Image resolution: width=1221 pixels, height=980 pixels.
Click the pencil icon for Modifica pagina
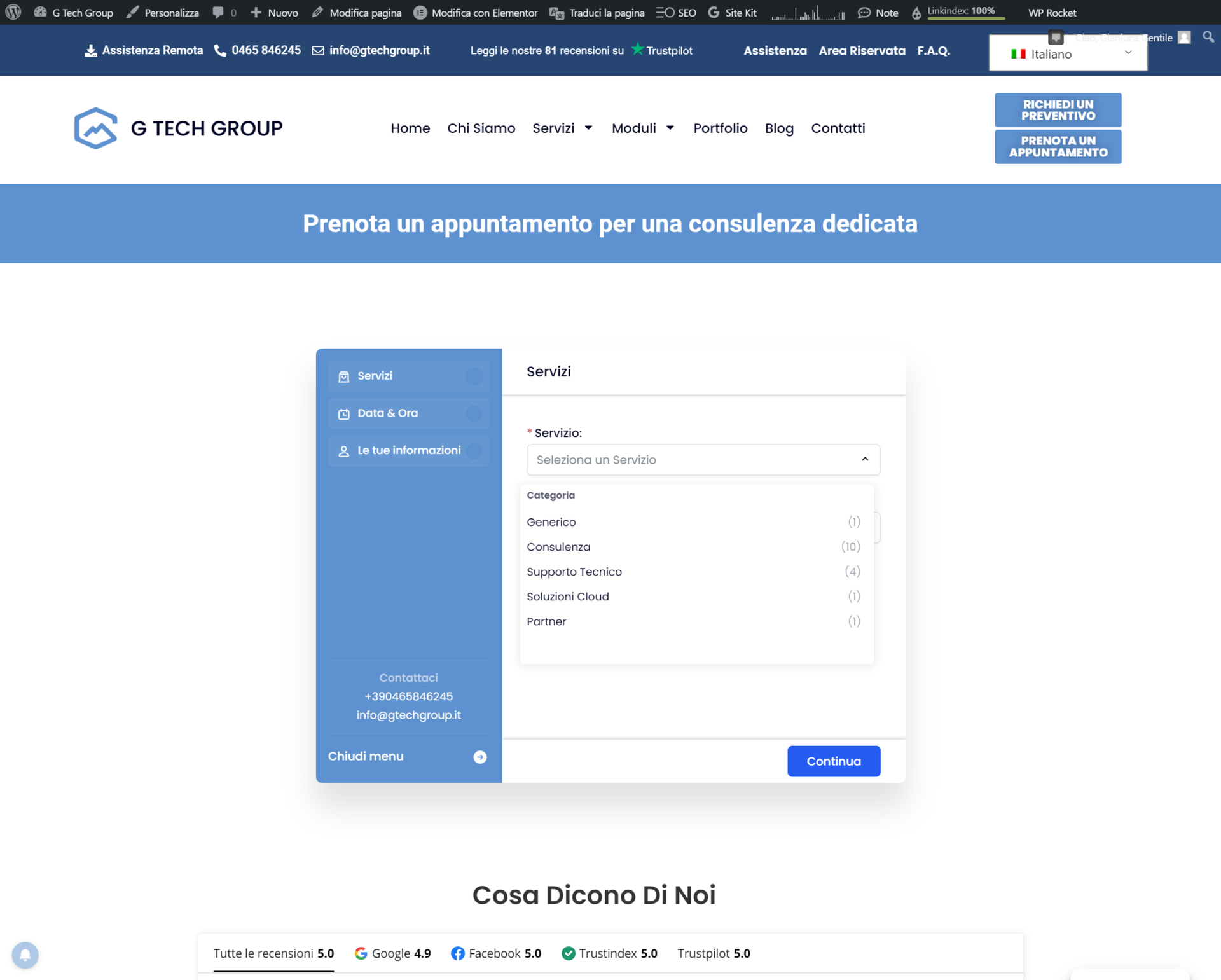pyautogui.click(x=316, y=12)
